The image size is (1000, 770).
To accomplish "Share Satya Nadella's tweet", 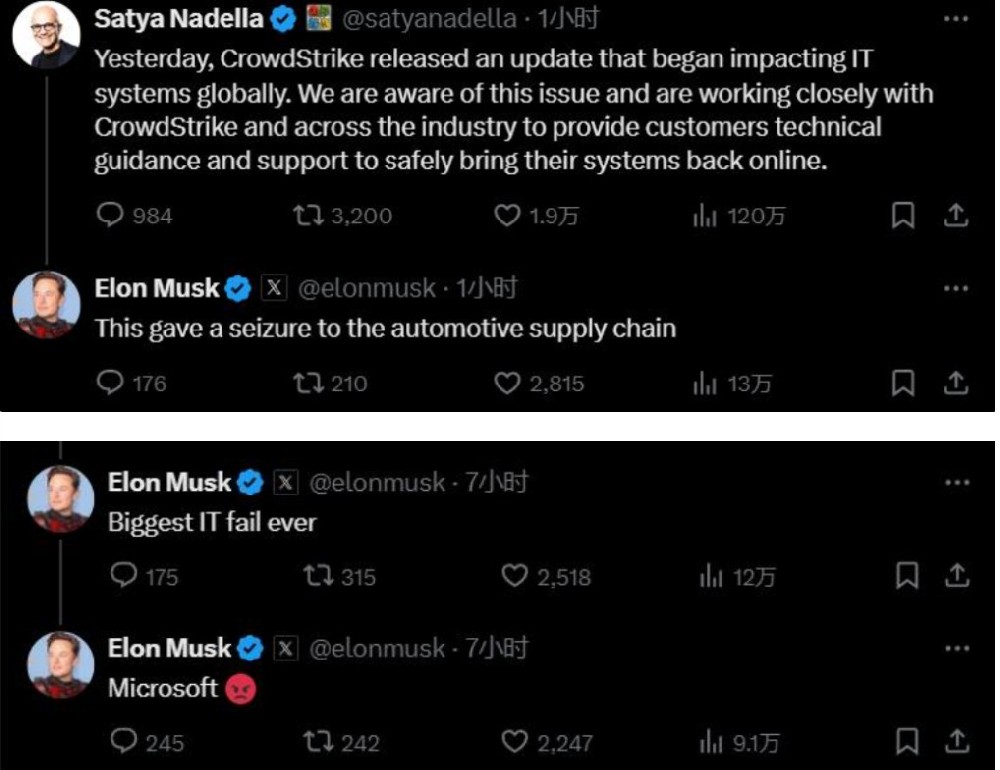I will [x=955, y=215].
